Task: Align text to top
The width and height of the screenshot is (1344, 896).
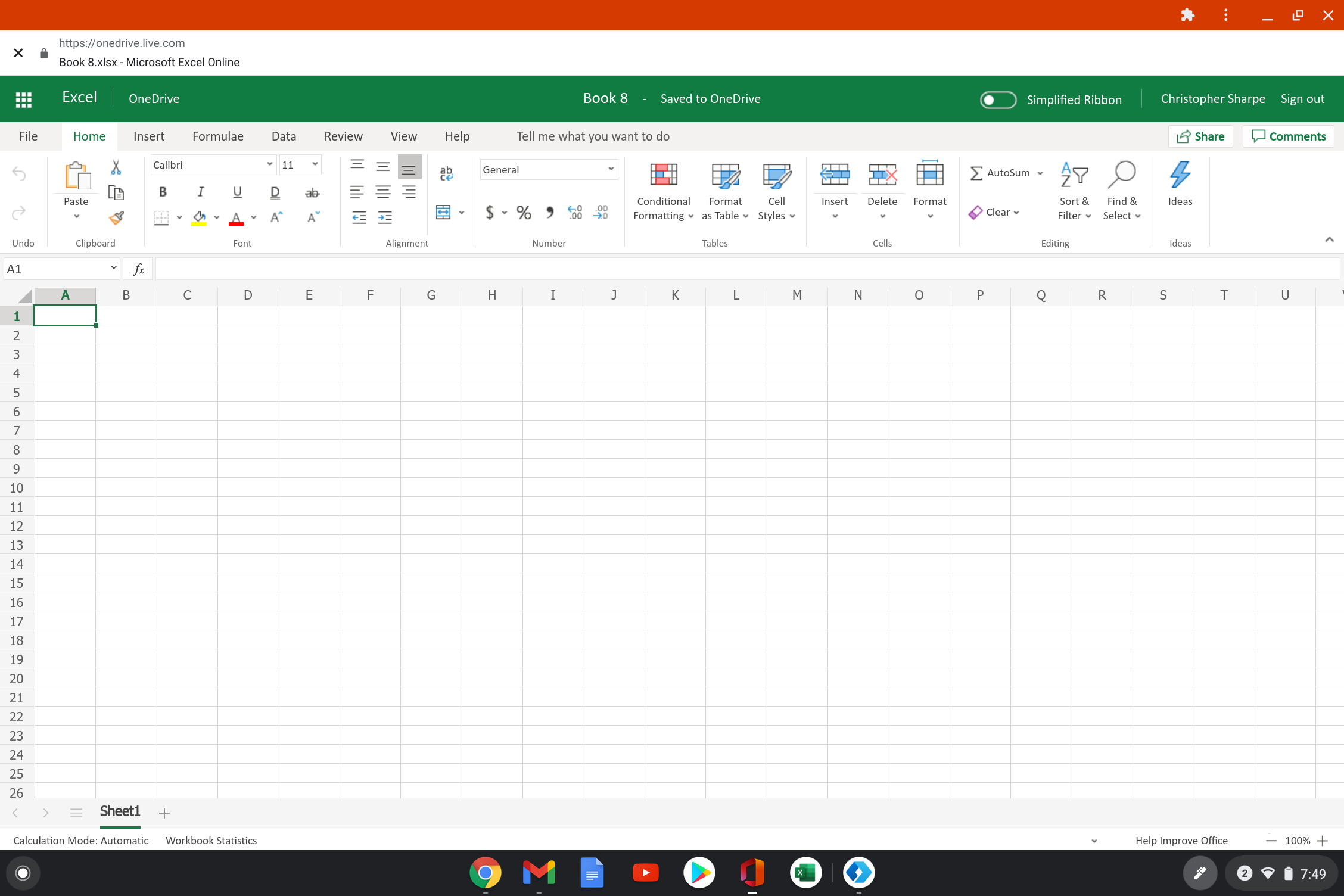Action: [x=357, y=165]
